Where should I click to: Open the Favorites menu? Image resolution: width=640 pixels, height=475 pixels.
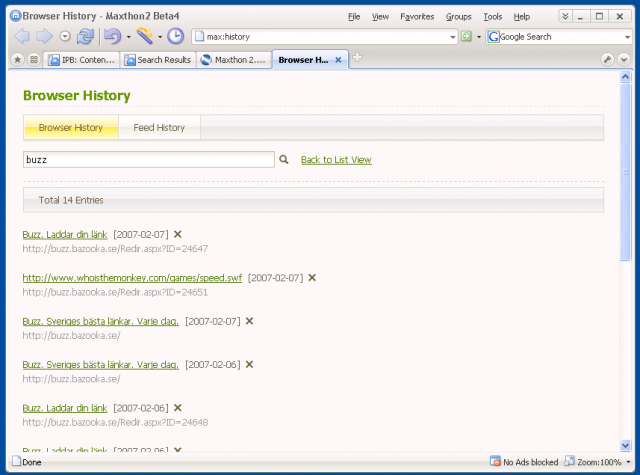click(417, 17)
